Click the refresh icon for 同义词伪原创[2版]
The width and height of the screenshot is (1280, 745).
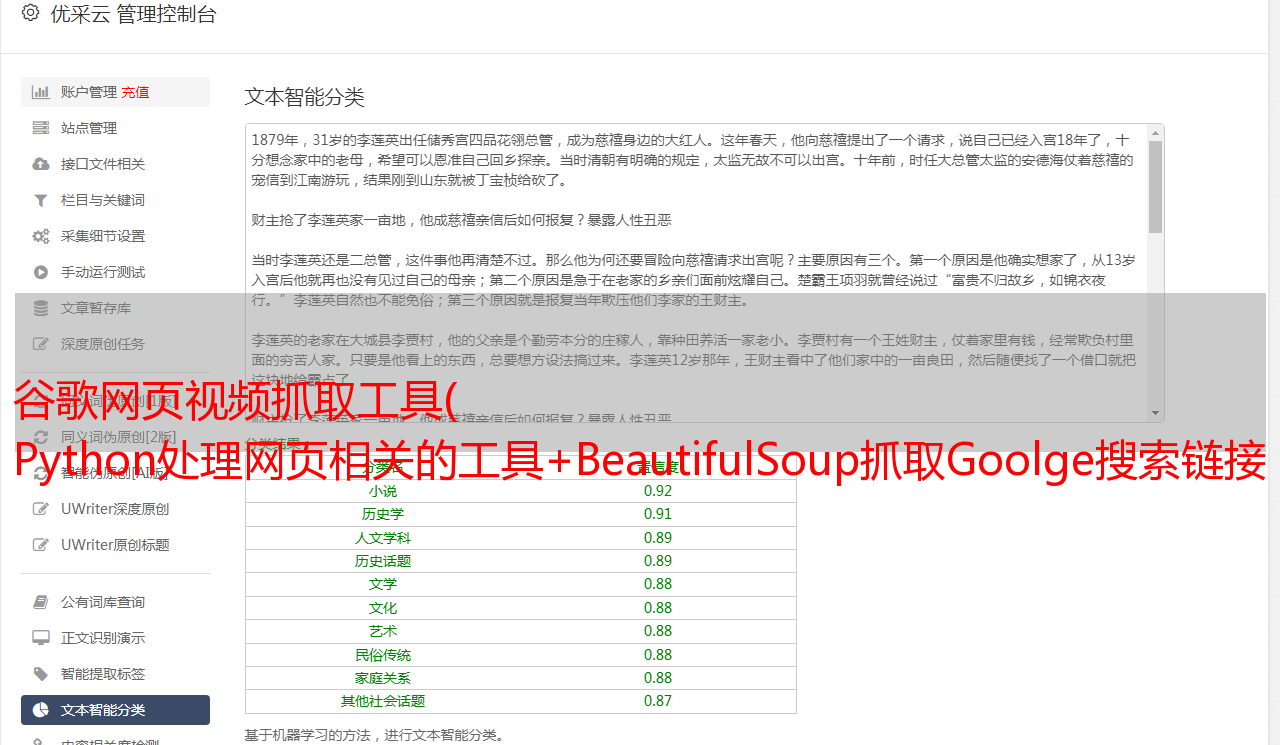coord(41,437)
